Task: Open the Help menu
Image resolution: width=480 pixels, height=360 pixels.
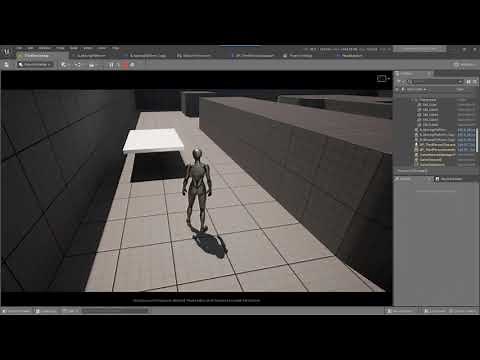Action: [115, 48]
